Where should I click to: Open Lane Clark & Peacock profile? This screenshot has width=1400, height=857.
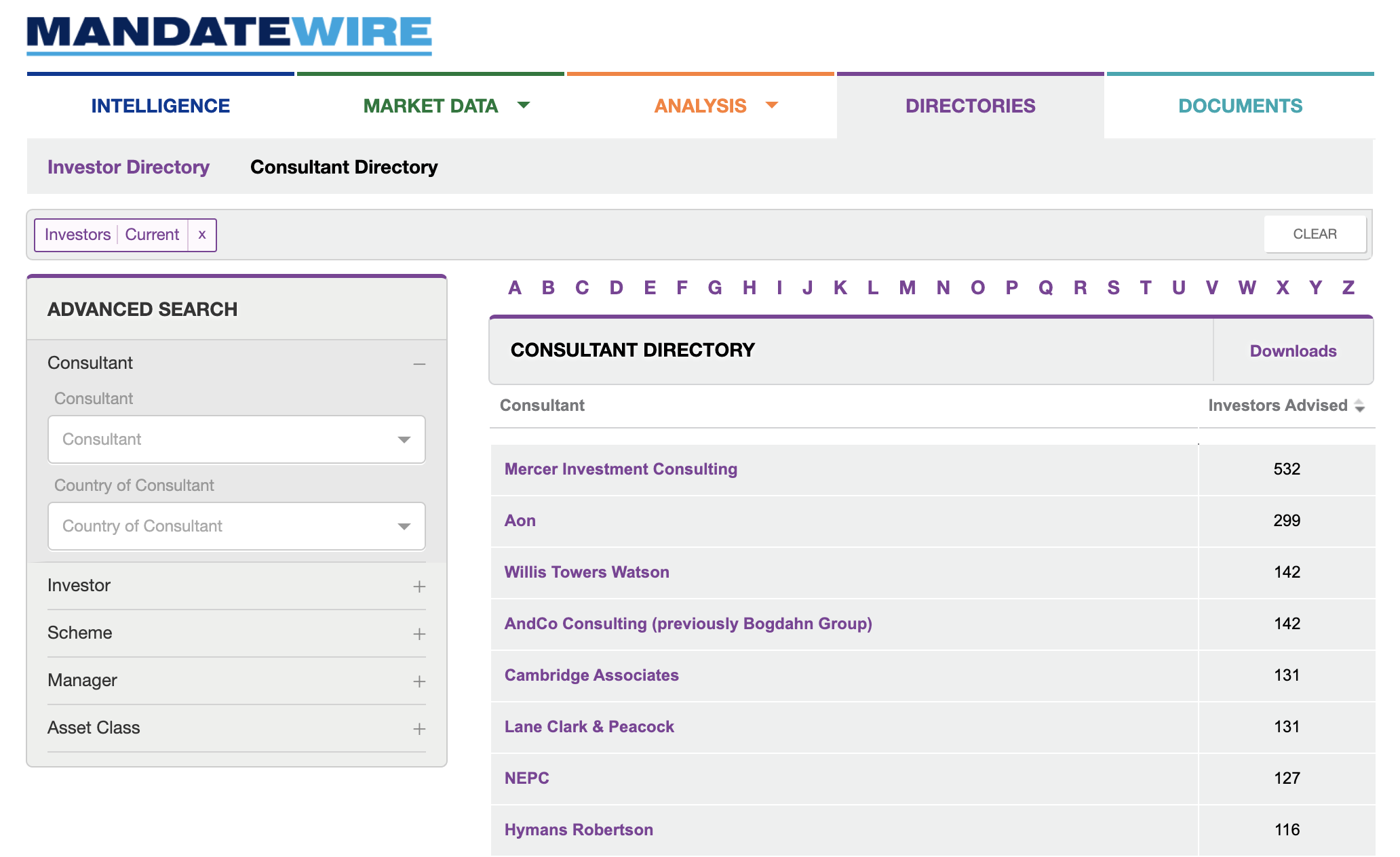pos(589,727)
